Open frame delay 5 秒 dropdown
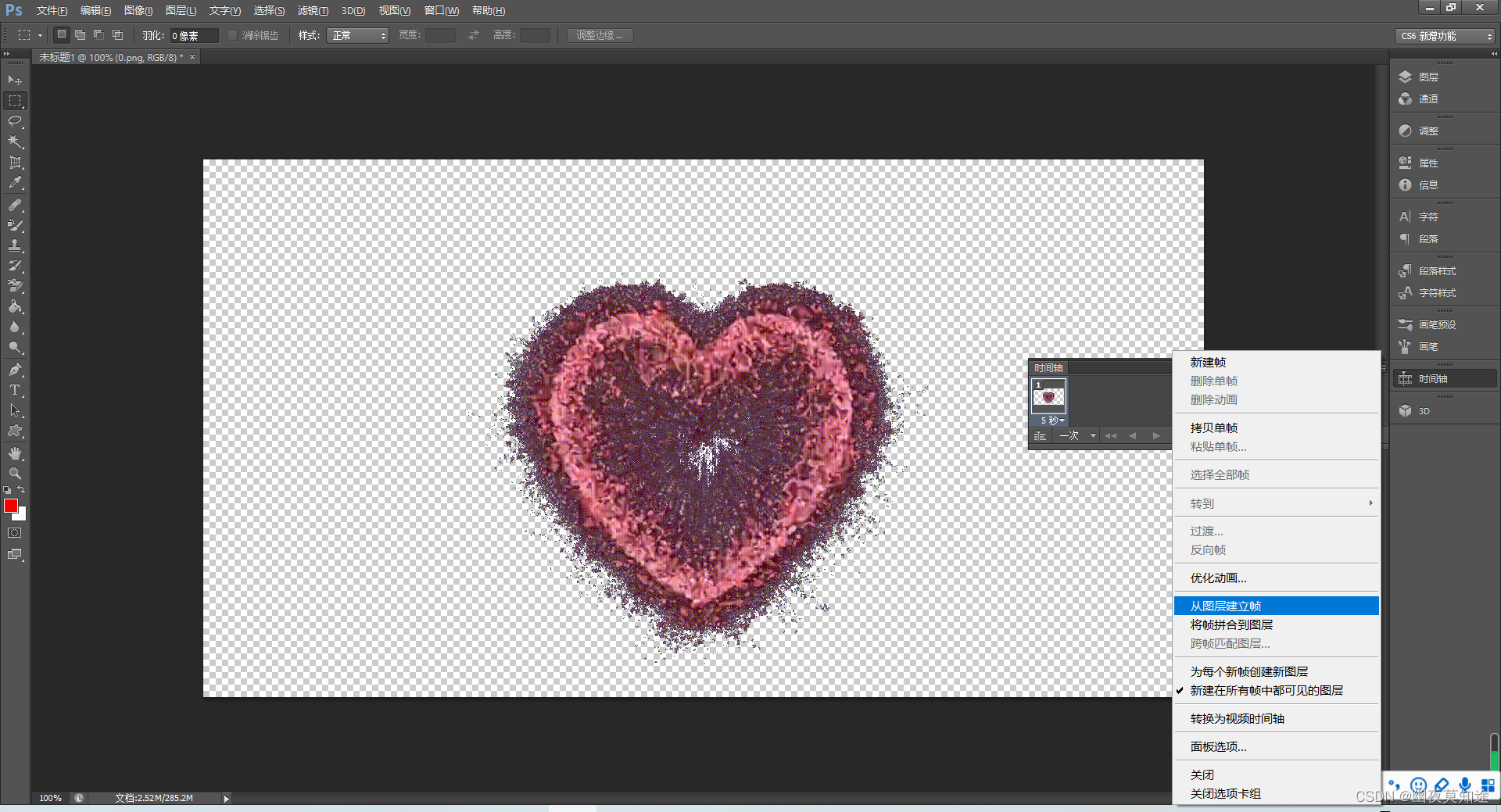The width and height of the screenshot is (1501, 812). (1052, 420)
